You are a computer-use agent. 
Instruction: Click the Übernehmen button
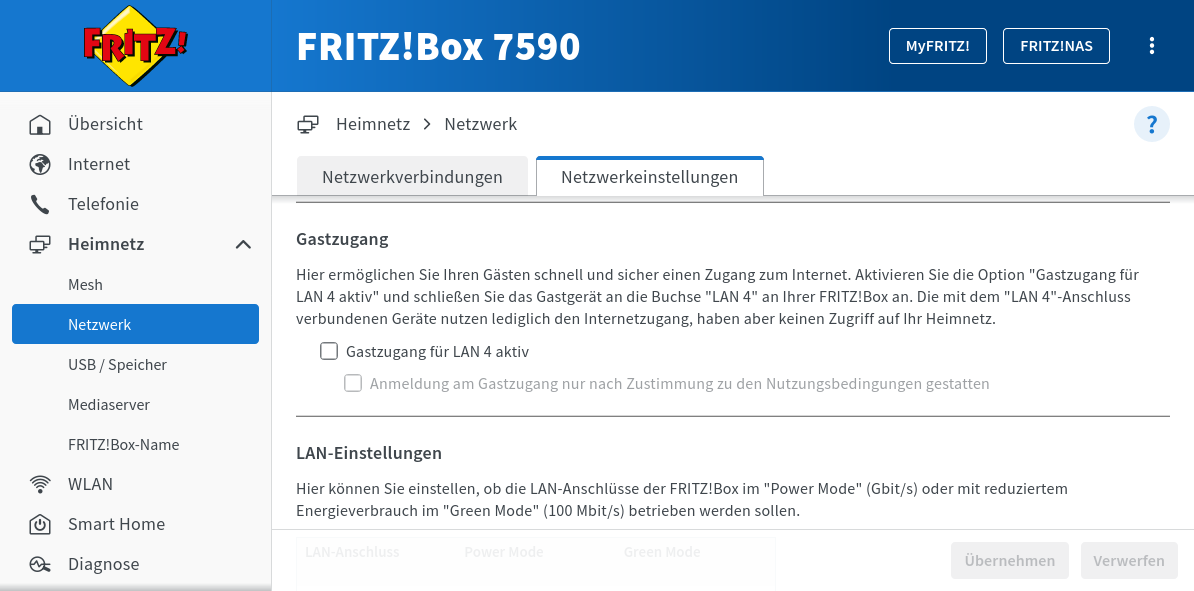[x=1010, y=561]
